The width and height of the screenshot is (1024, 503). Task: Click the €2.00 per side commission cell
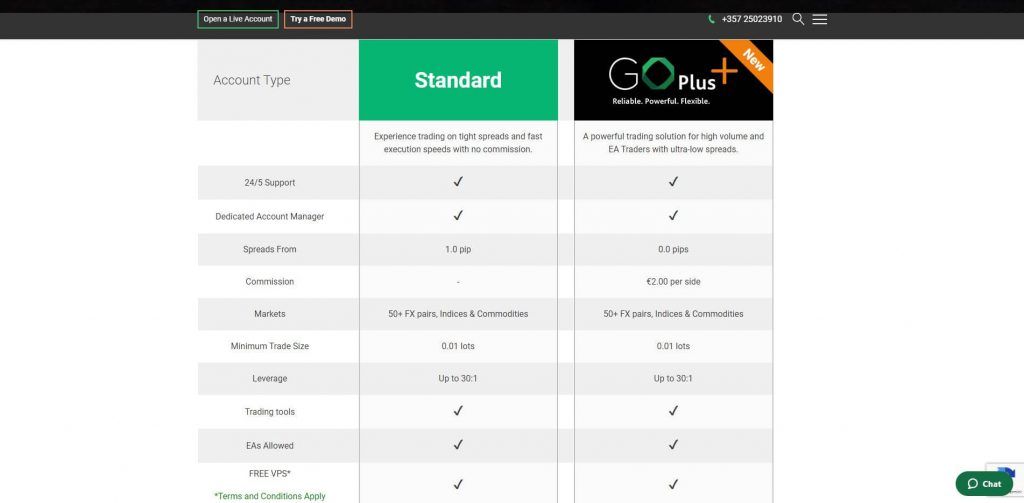tap(673, 282)
